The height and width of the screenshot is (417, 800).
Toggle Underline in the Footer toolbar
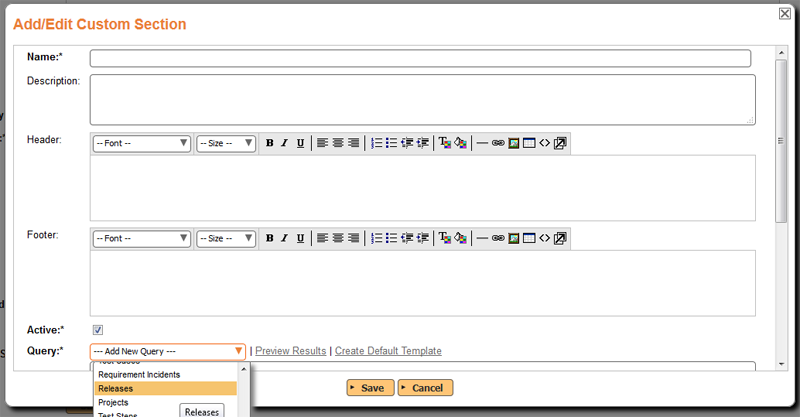[300, 239]
